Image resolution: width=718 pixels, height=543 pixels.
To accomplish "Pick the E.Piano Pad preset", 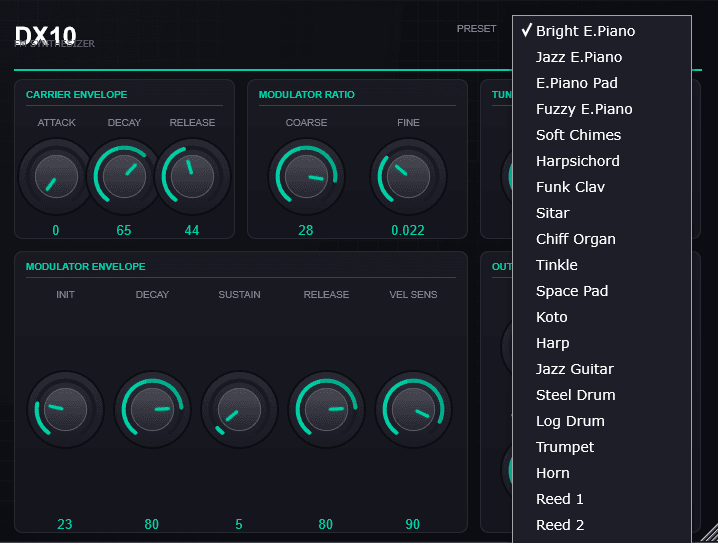I will pyautogui.click(x=602, y=83).
